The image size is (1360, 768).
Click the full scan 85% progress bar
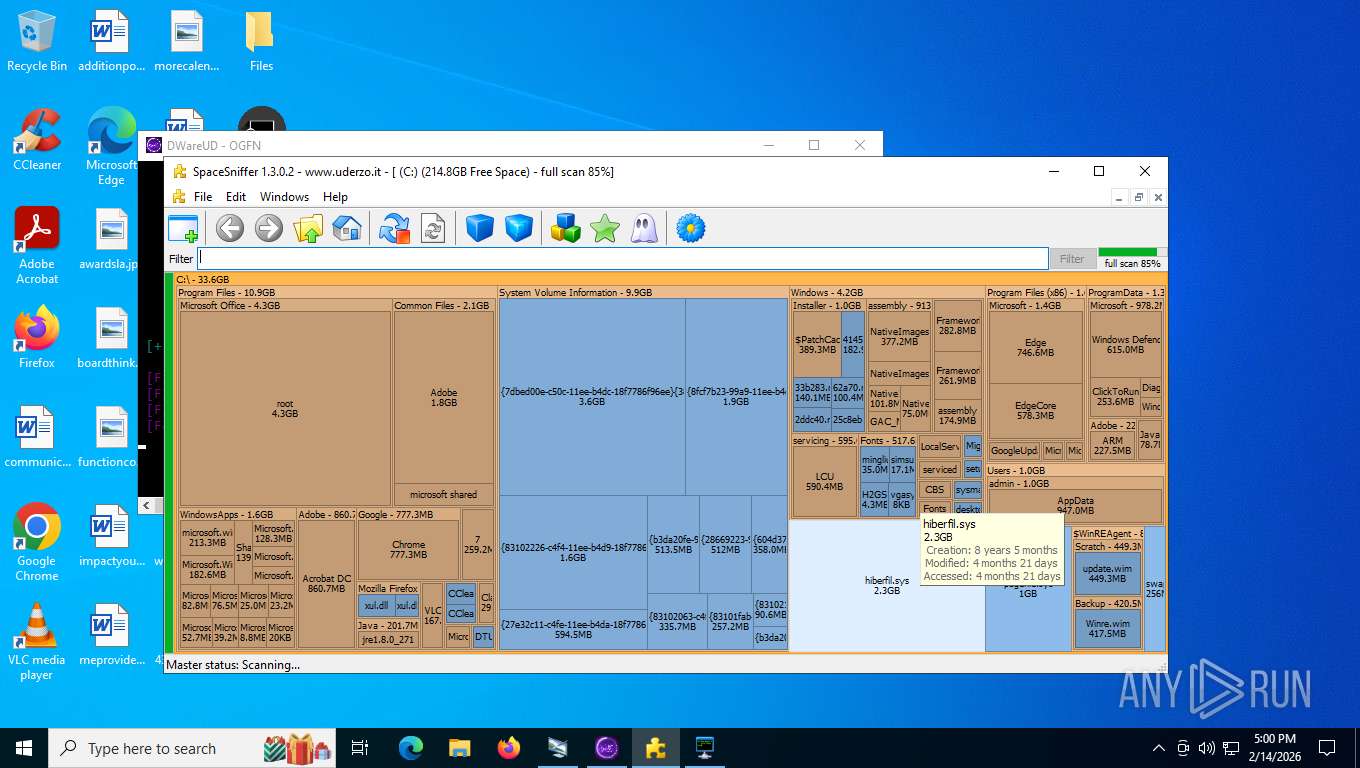click(1132, 258)
